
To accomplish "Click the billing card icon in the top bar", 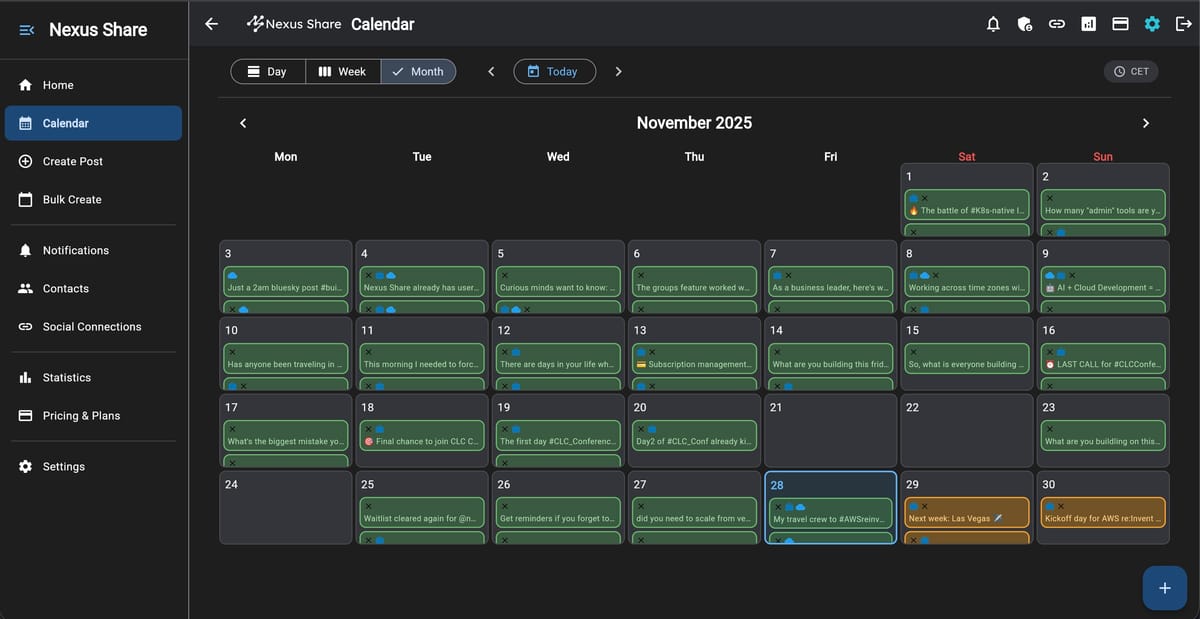I will click(1120, 23).
